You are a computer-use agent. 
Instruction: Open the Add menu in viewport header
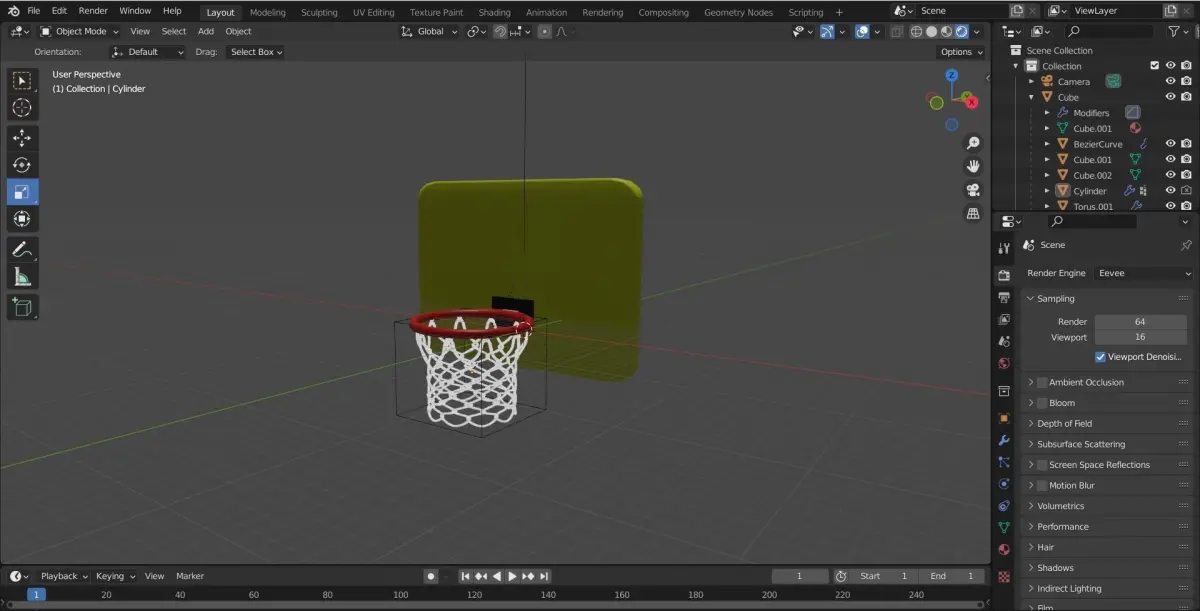(x=206, y=31)
